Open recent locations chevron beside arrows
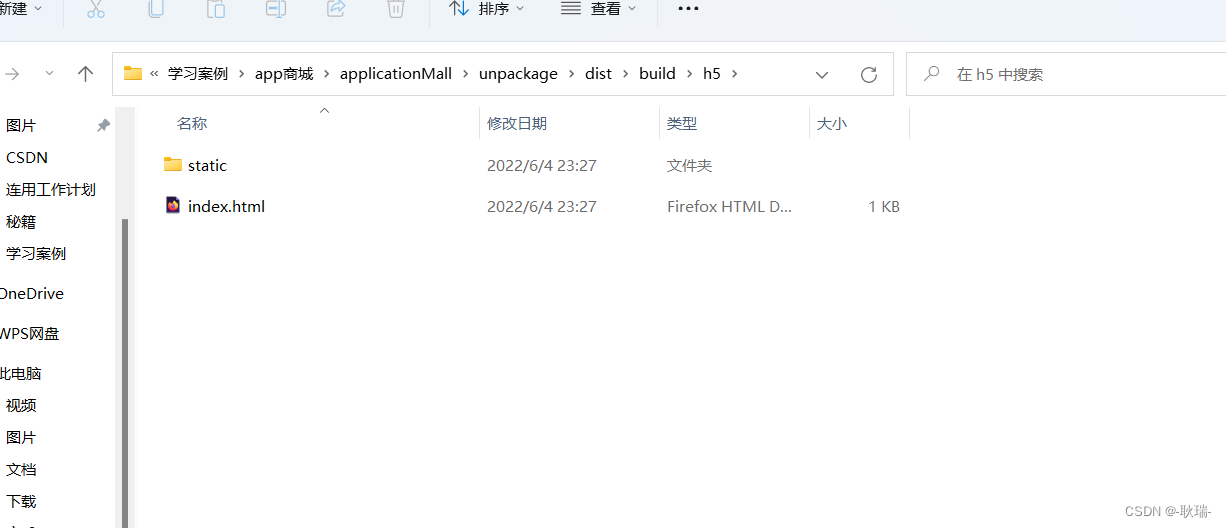 (49, 74)
